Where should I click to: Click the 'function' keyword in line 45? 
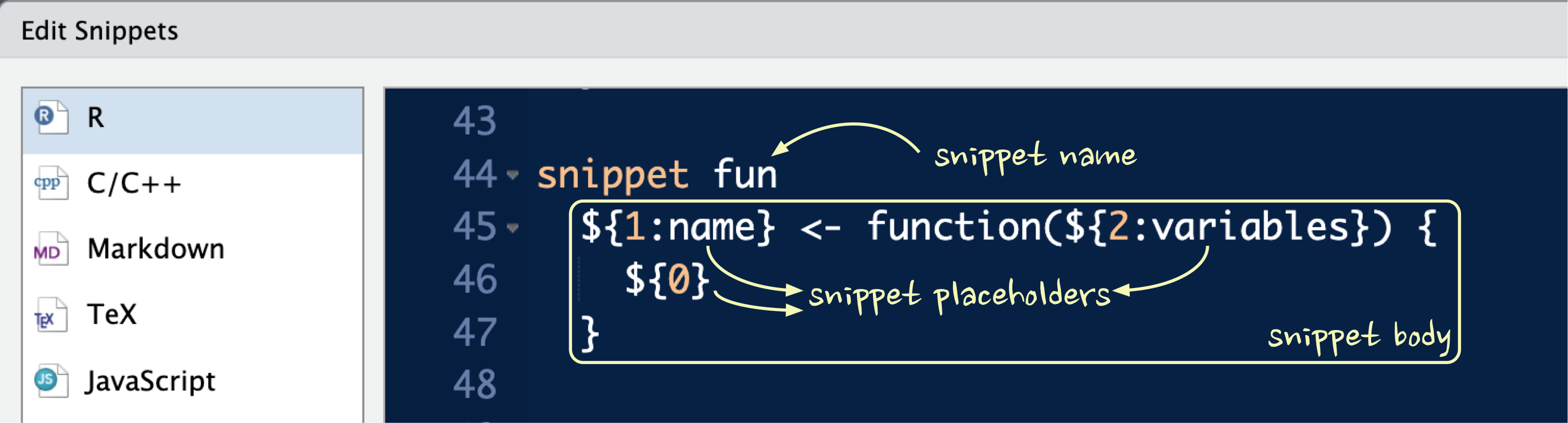(x=955, y=226)
